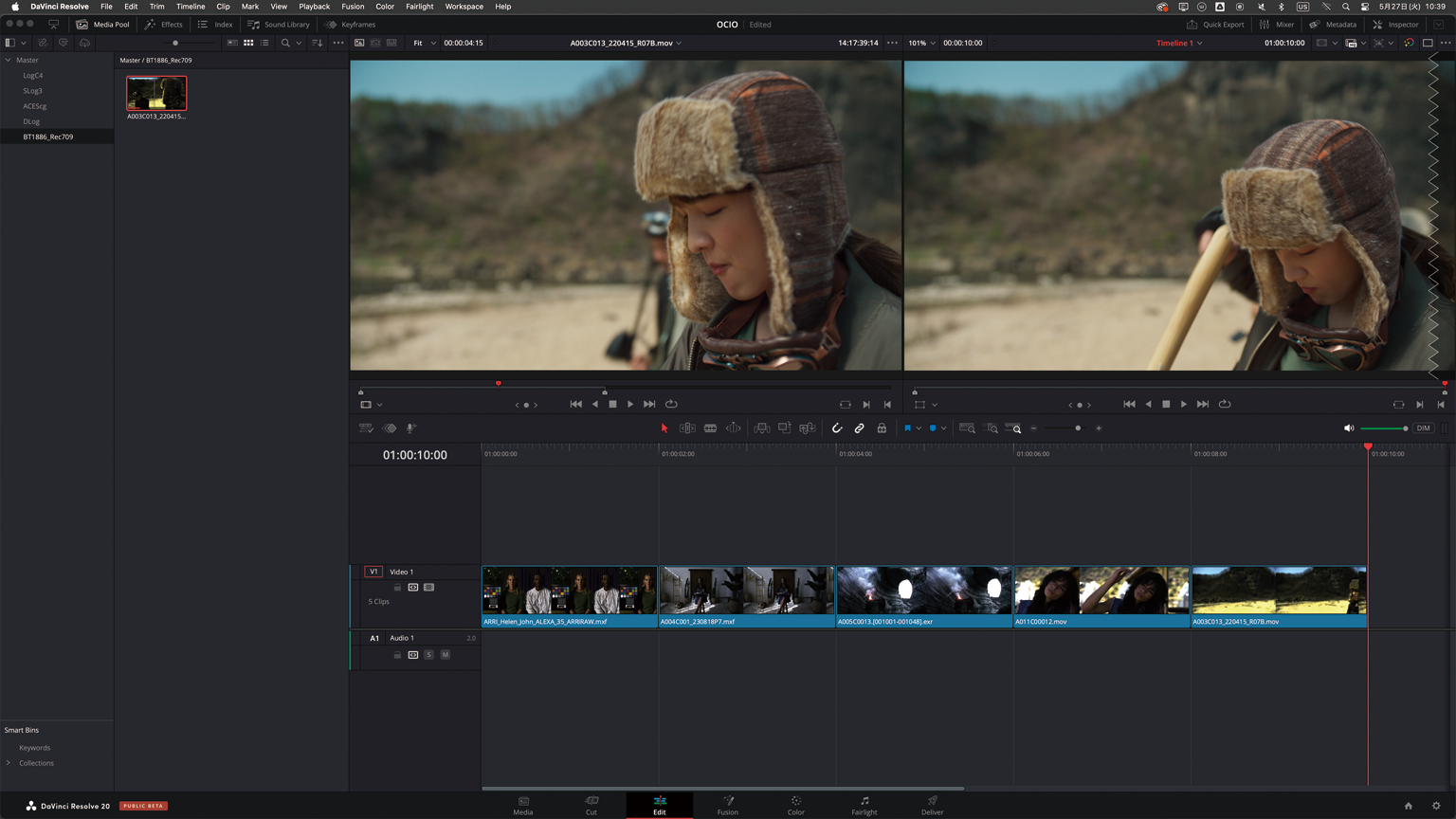This screenshot has width=1456, height=819.
Task: Solo the Audio 1 track
Action: (x=429, y=655)
